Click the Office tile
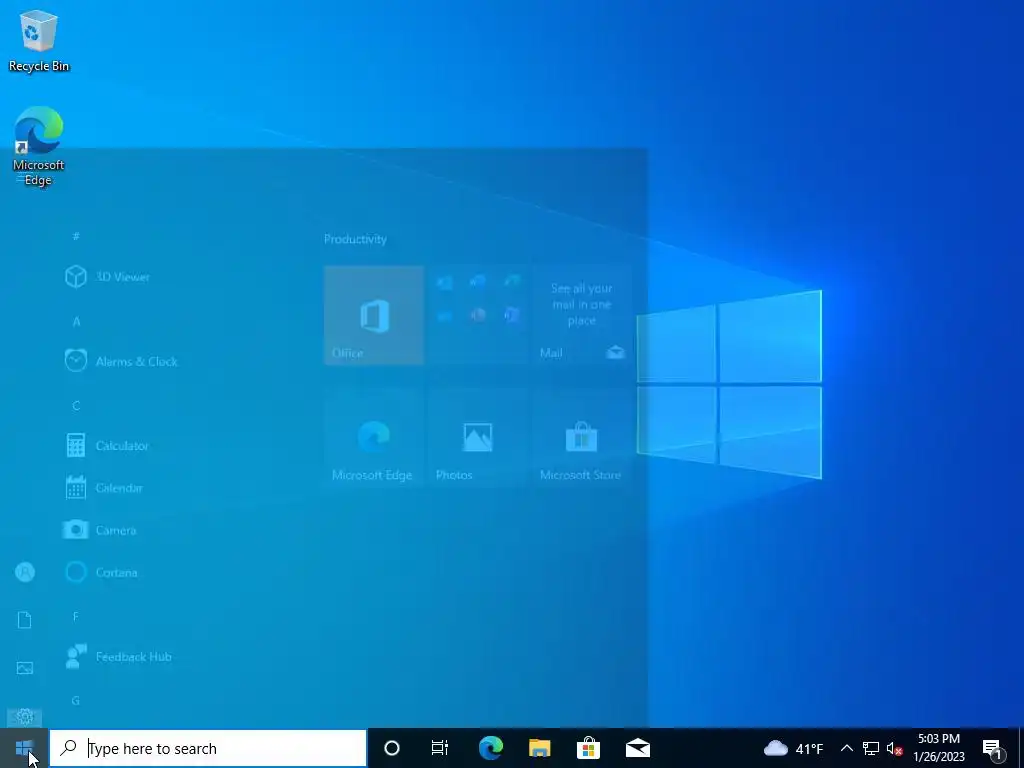Screen dimensions: 1024x768 [374, 315]
